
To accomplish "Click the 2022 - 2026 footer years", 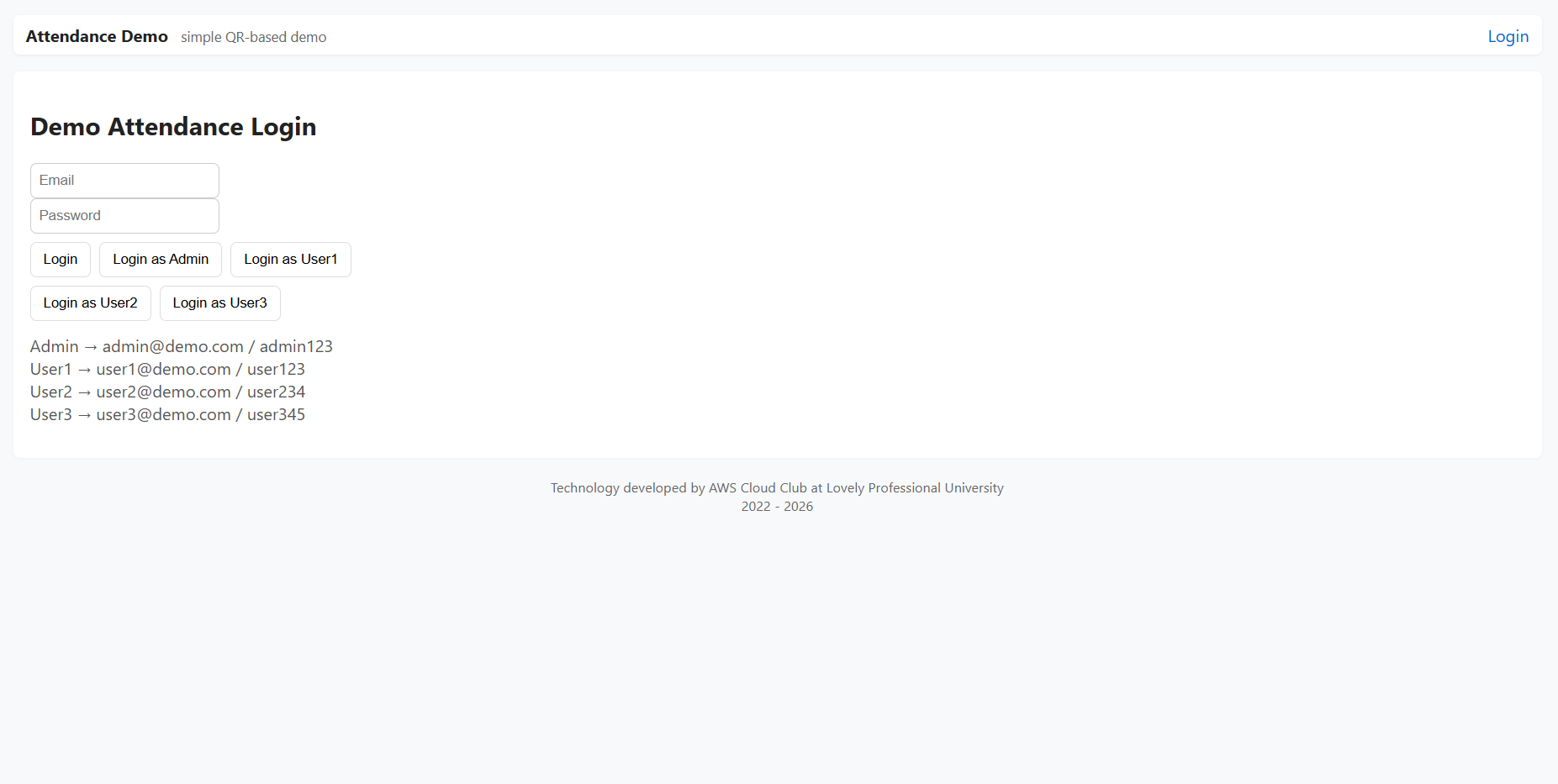I will point(777,507).
